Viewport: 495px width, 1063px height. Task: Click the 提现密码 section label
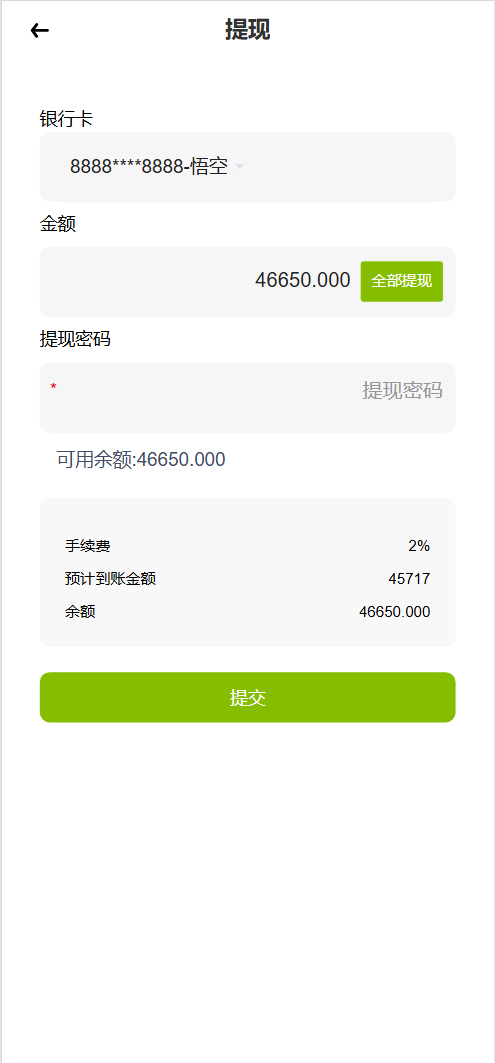[x=75, y=339]
